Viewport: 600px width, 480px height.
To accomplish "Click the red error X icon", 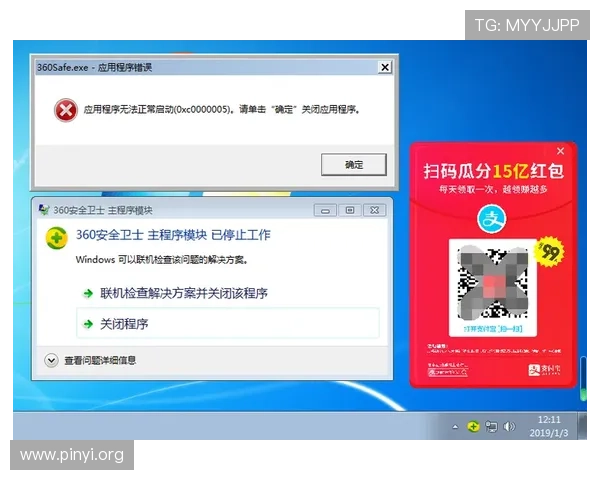I will (x=66, y=110).
